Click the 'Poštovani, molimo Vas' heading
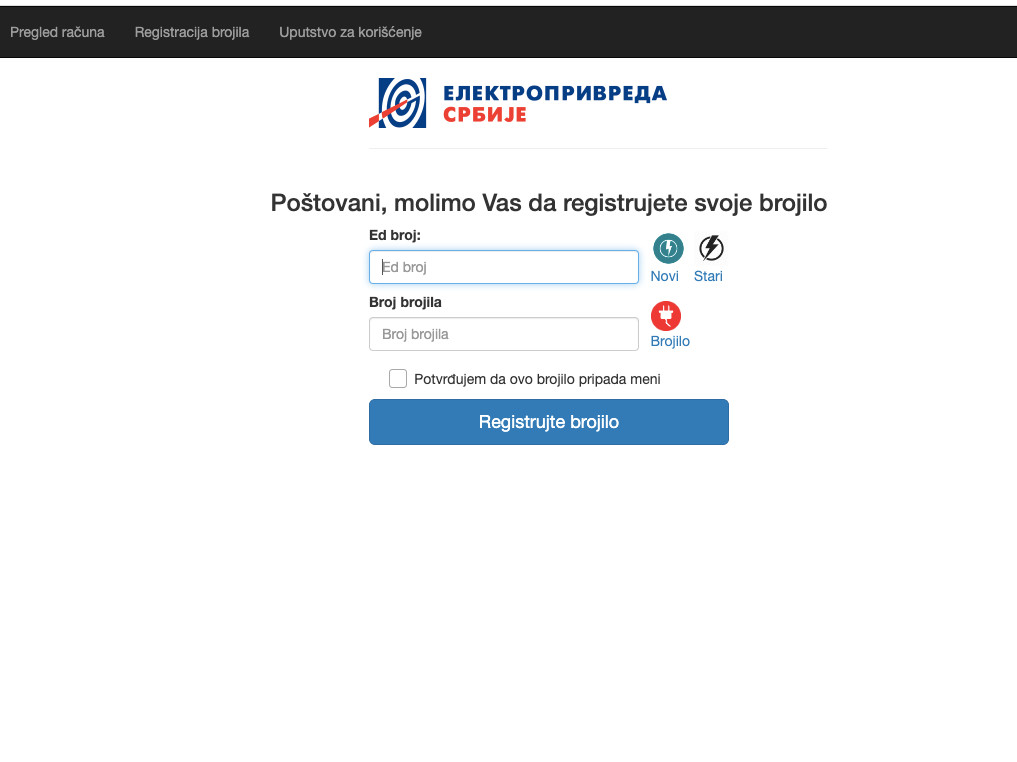Screen dimensions: 1017x762 click(548, 203)
